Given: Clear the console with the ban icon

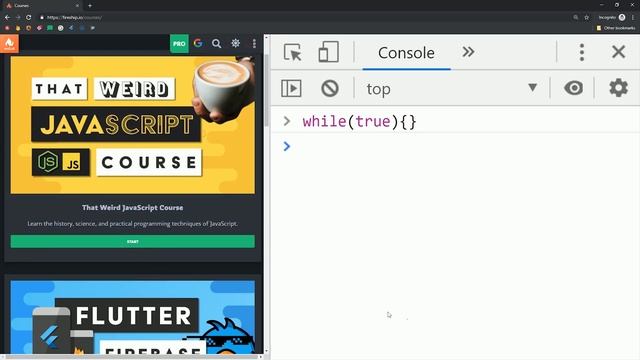Looking at the screenshot, I should [330, 88].
